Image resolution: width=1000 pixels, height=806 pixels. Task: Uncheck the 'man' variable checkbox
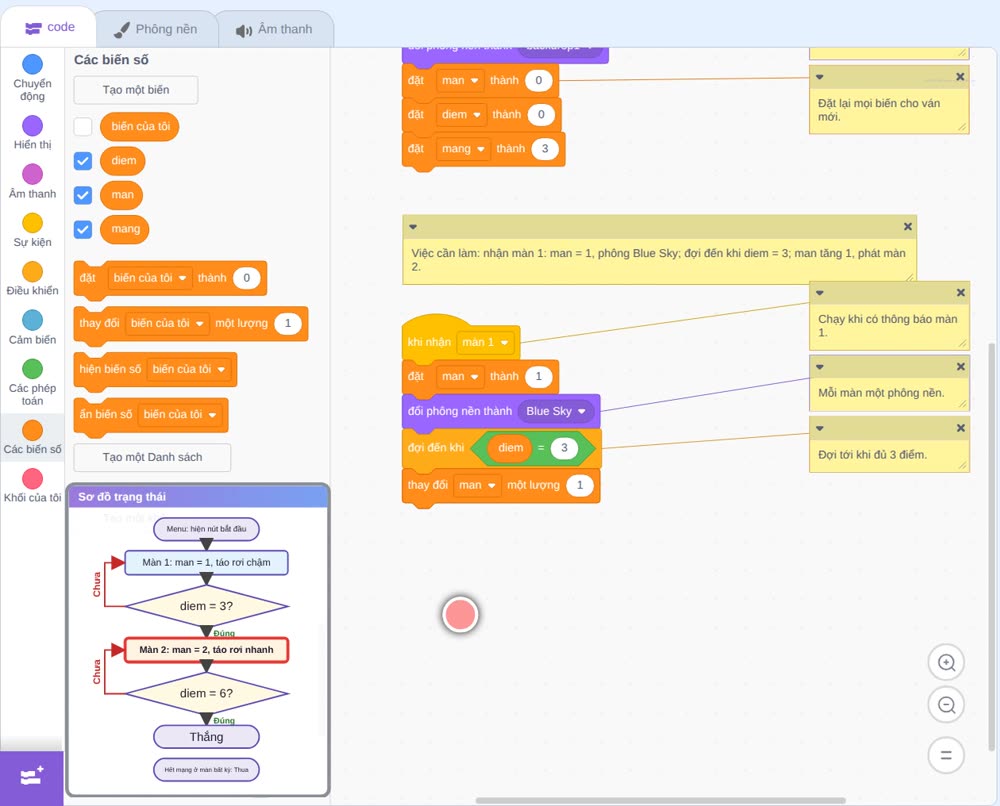click(83, 195)
